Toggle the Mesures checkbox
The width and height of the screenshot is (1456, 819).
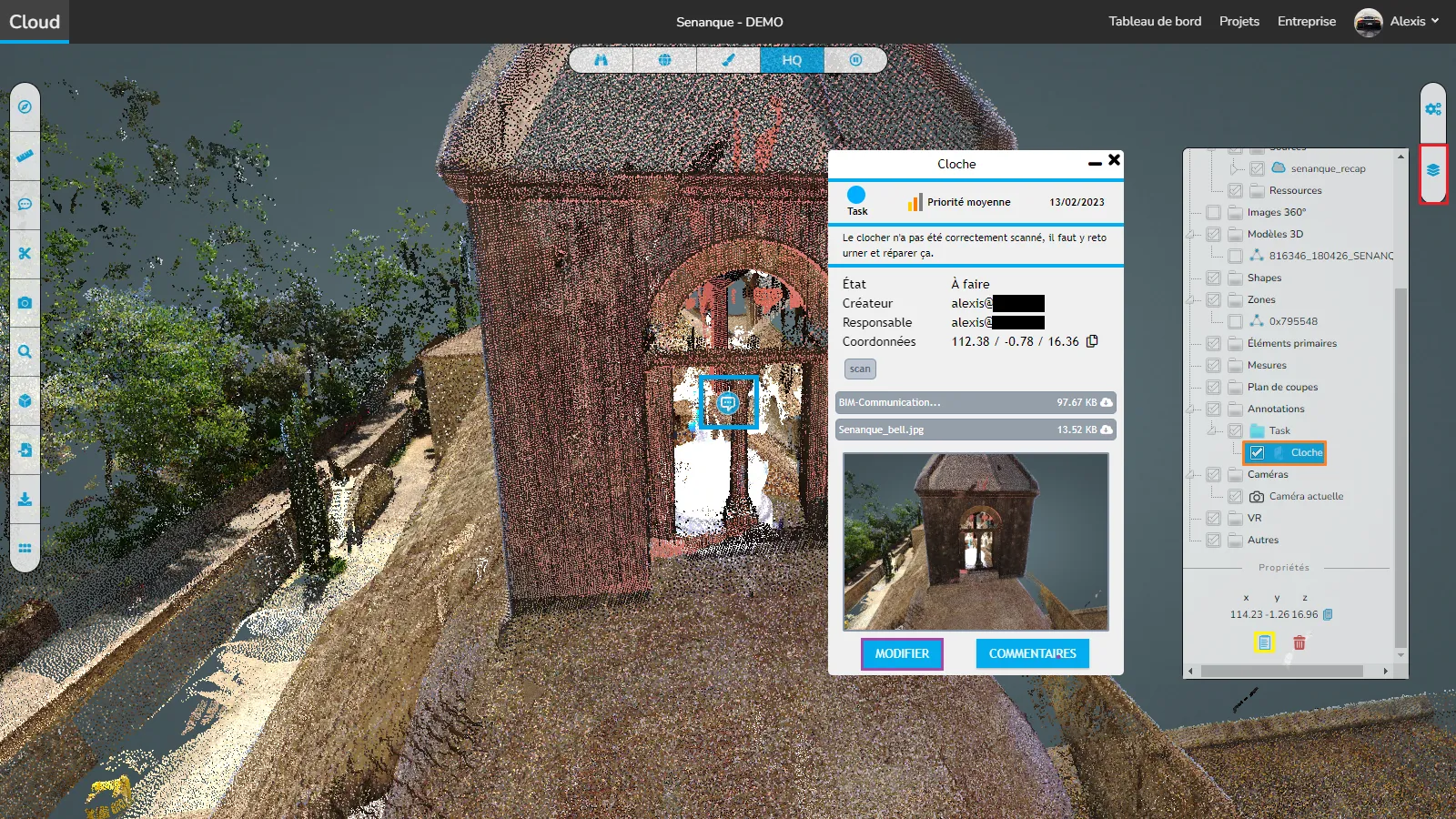1213,365
